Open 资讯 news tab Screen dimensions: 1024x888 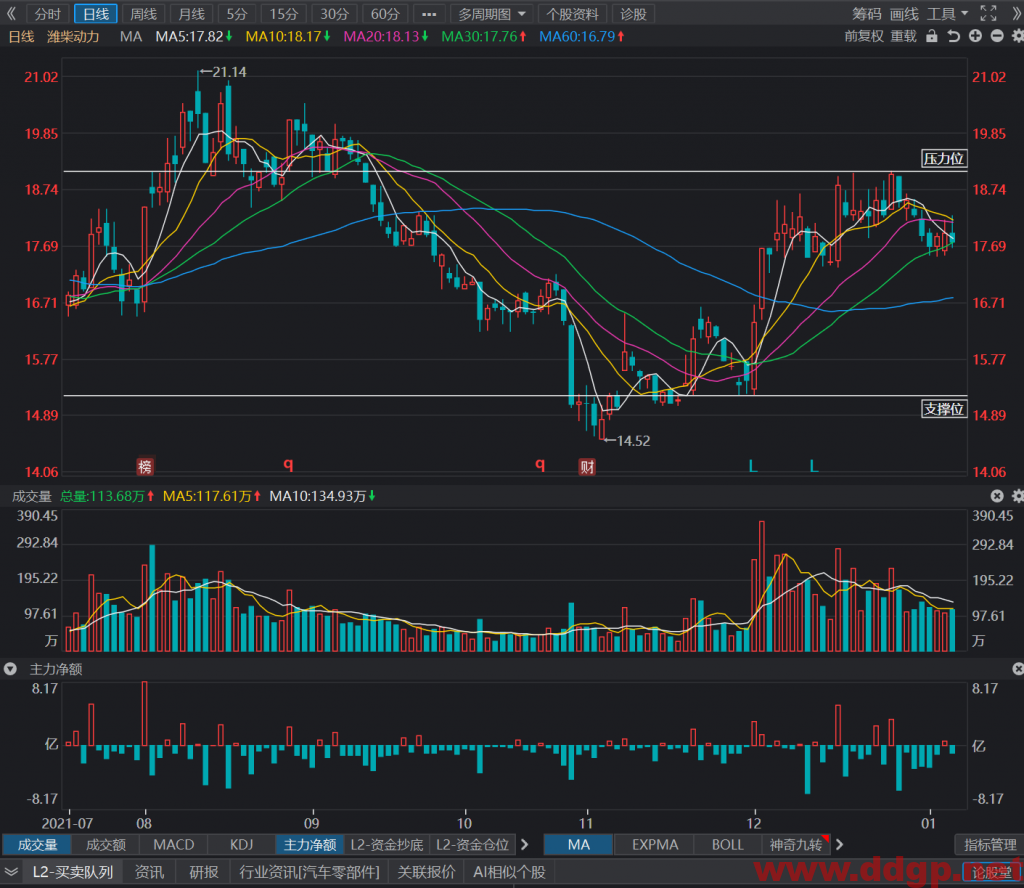pos(150,872)
